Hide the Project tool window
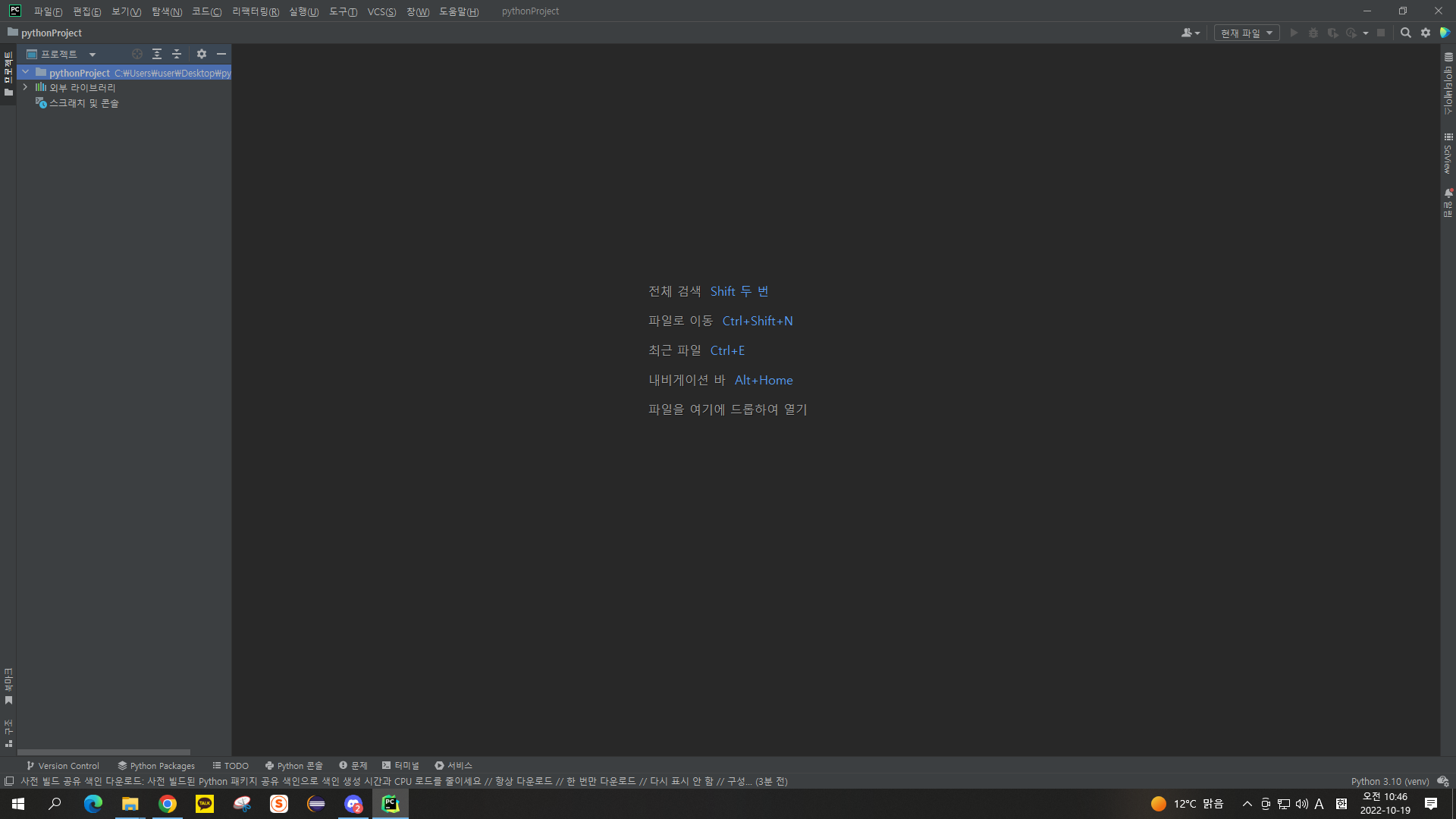 click(221, 54)
